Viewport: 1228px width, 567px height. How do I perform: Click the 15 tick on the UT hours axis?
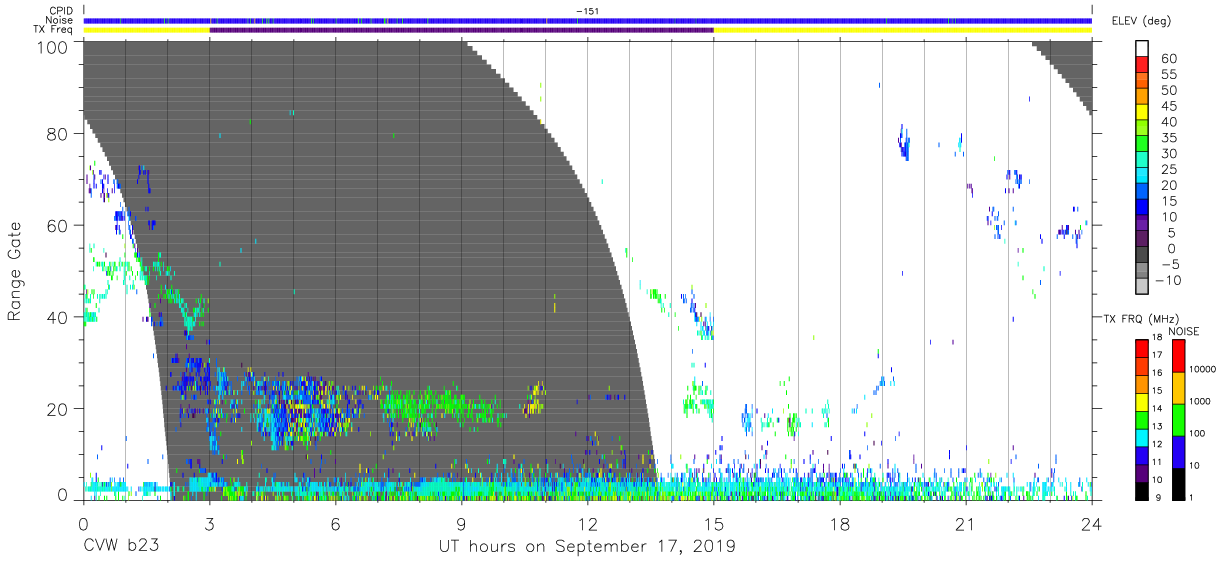[x=713, y=523]
